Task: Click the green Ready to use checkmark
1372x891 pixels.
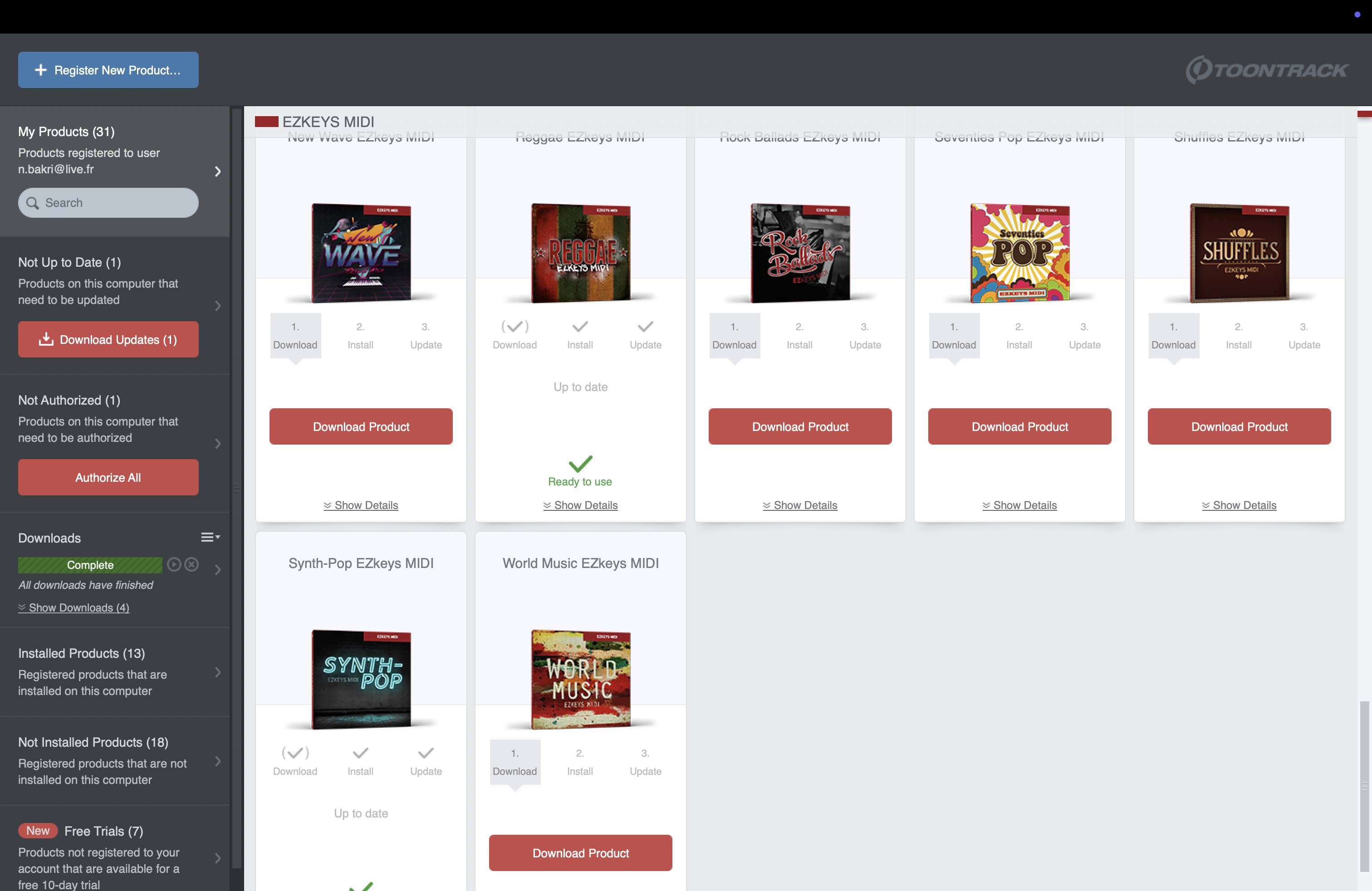Action: 580,463
